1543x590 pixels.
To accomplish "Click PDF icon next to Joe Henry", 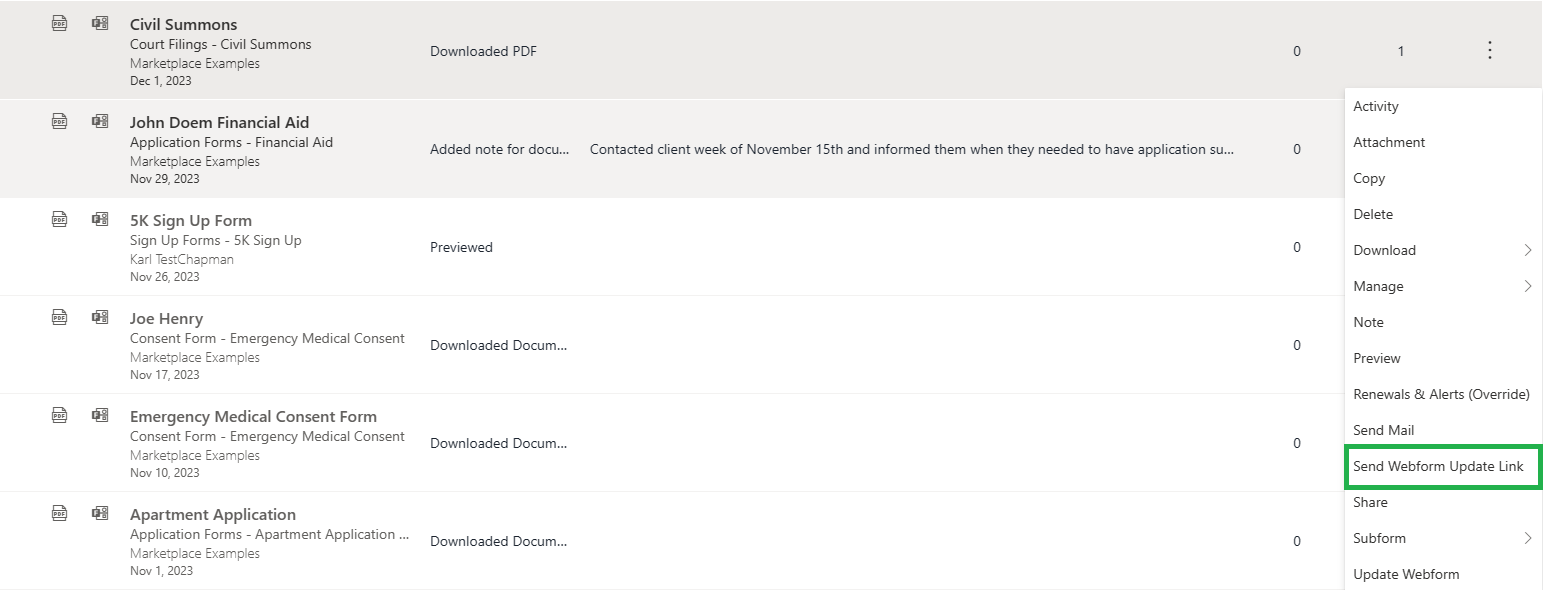I will tap(60, 317).
